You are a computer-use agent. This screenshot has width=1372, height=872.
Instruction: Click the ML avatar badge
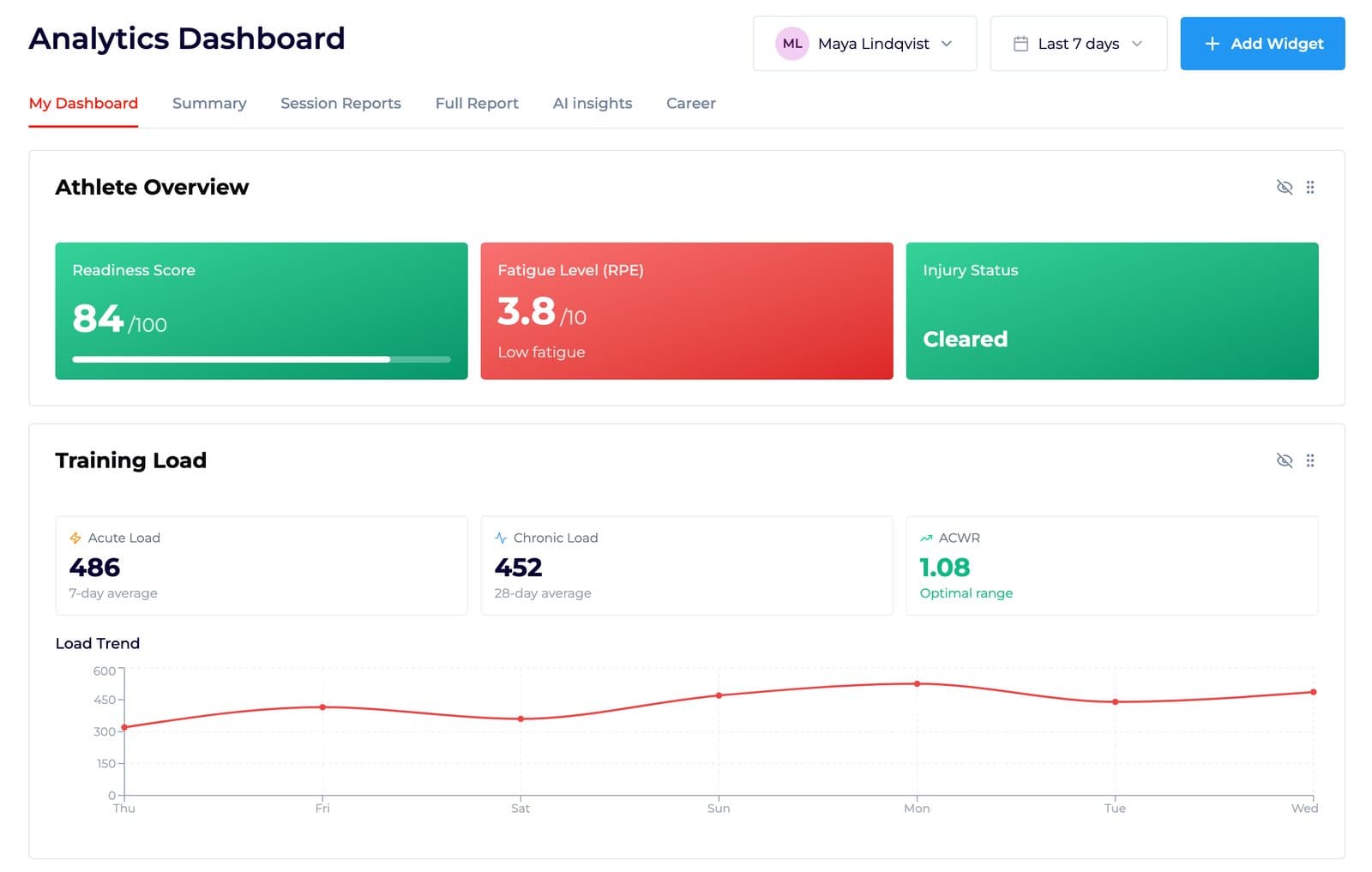[791, 44]
